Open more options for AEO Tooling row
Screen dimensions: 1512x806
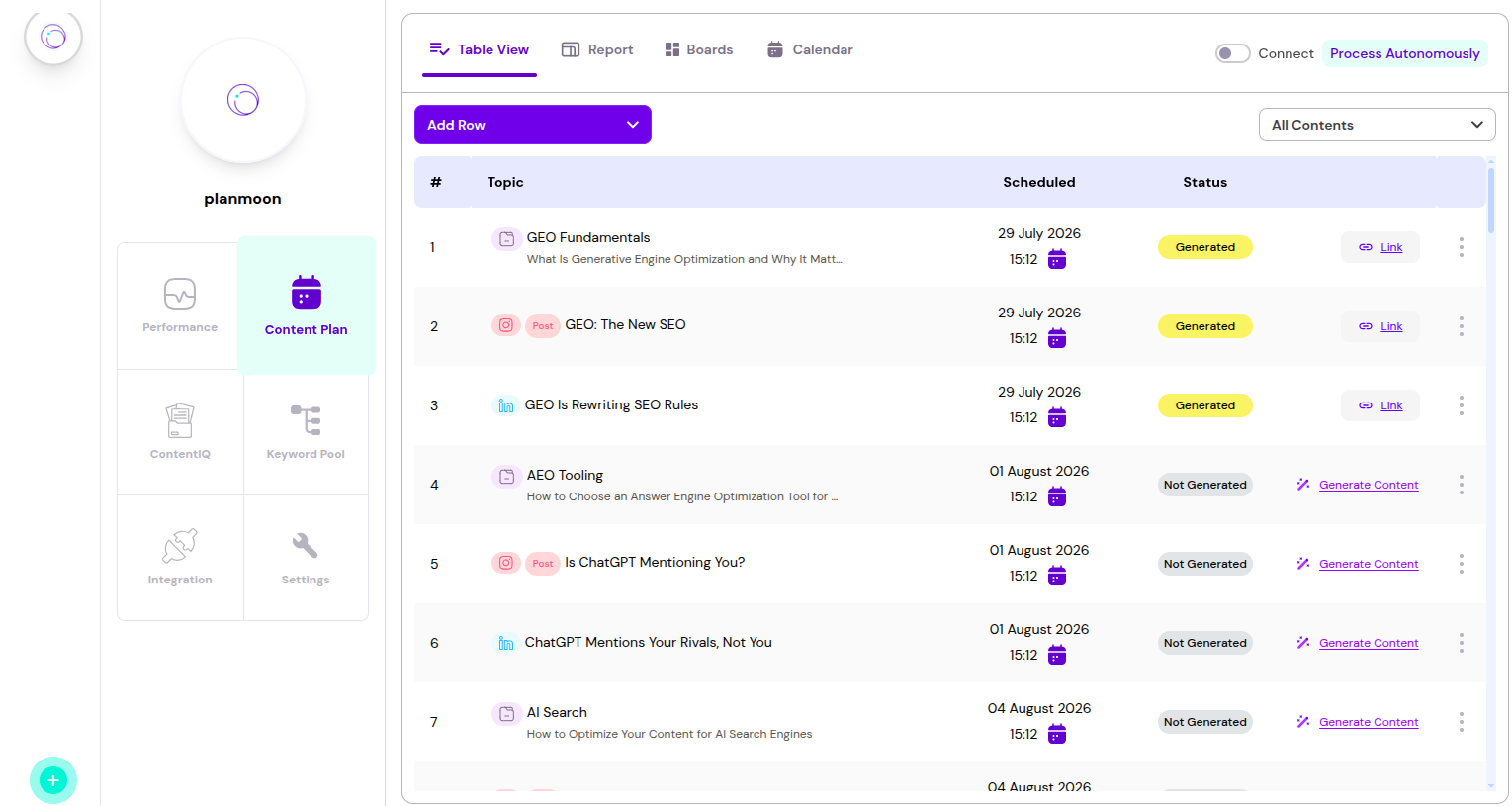pyautogui.click(x=1461, y=485)
